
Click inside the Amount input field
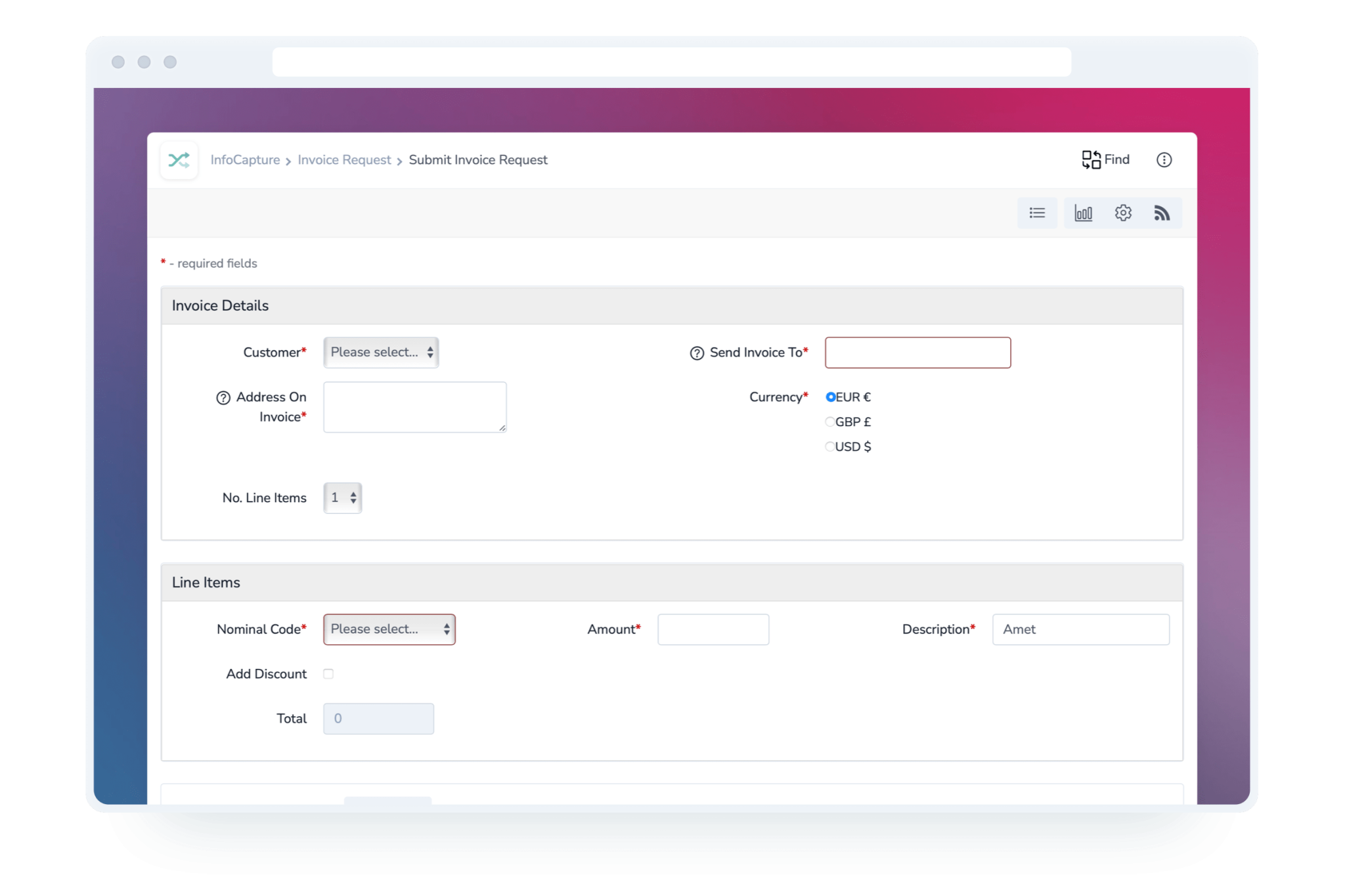pyautogui.click(x=713, y=629)
